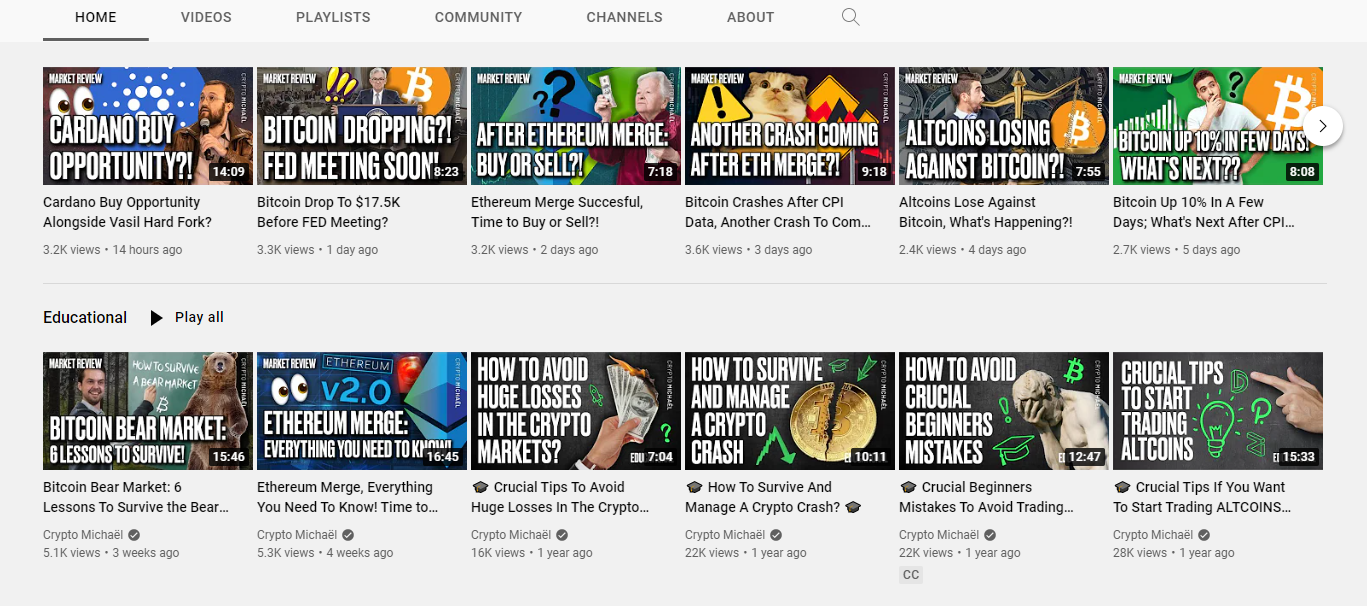This screenshot has height=606, width=1367.
Task: Click verified badge under Start Trading ALTCOINS video
Action: [x=1204, y=535]
